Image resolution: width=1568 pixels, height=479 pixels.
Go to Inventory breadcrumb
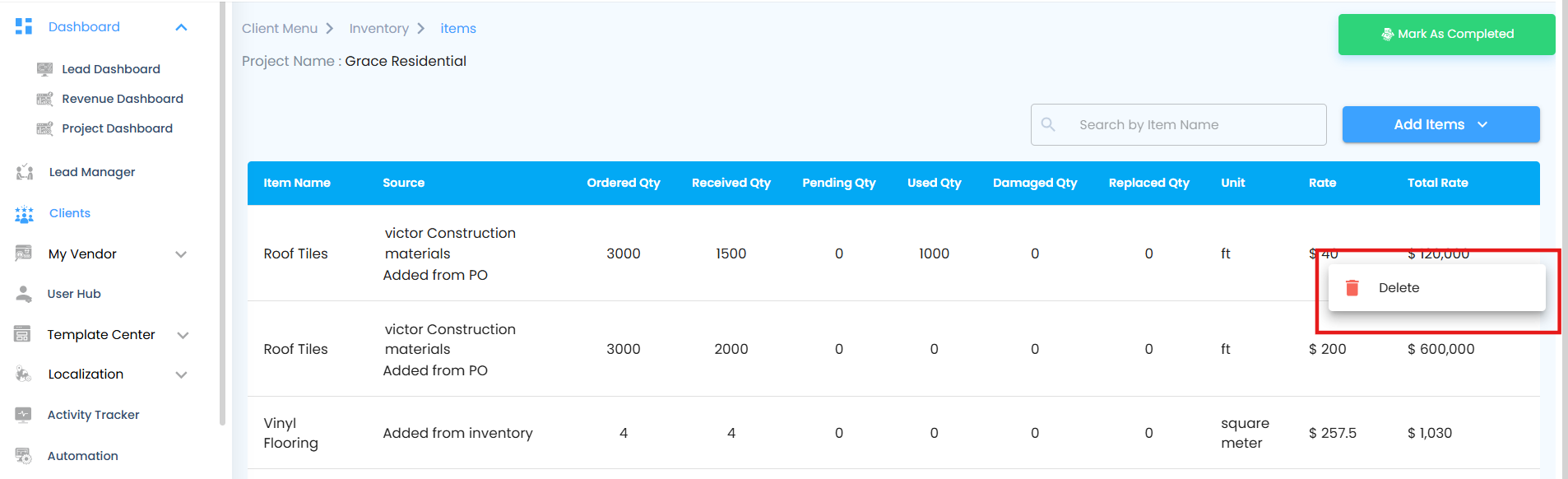[379, 29]
